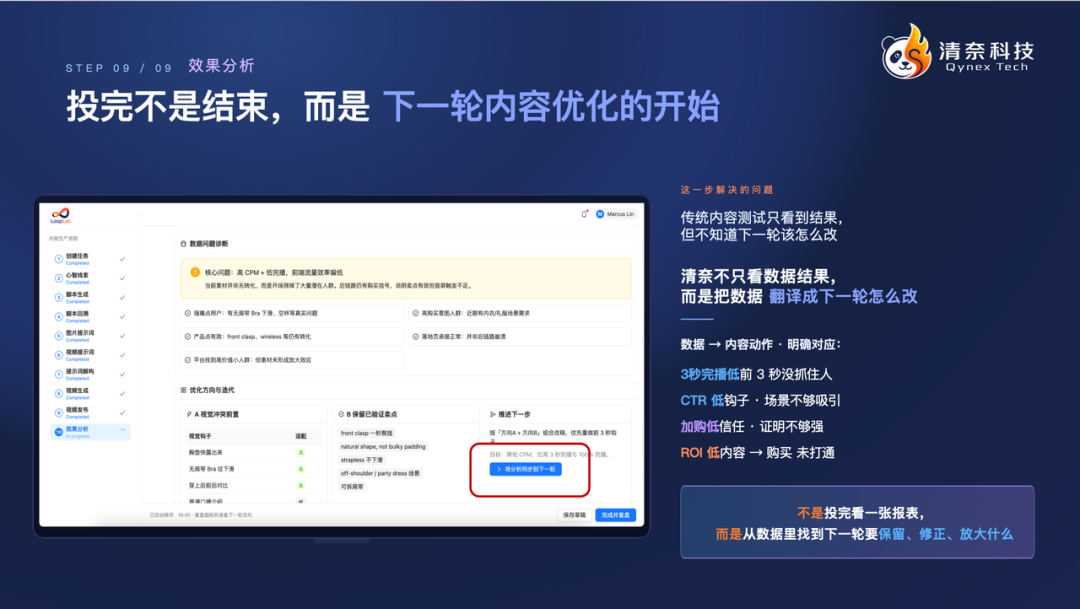Click in-progress spinner icon on 效果分析 step
This screenshot has height=609, width=1080.
pyautogui.click(x=123, y=431)
